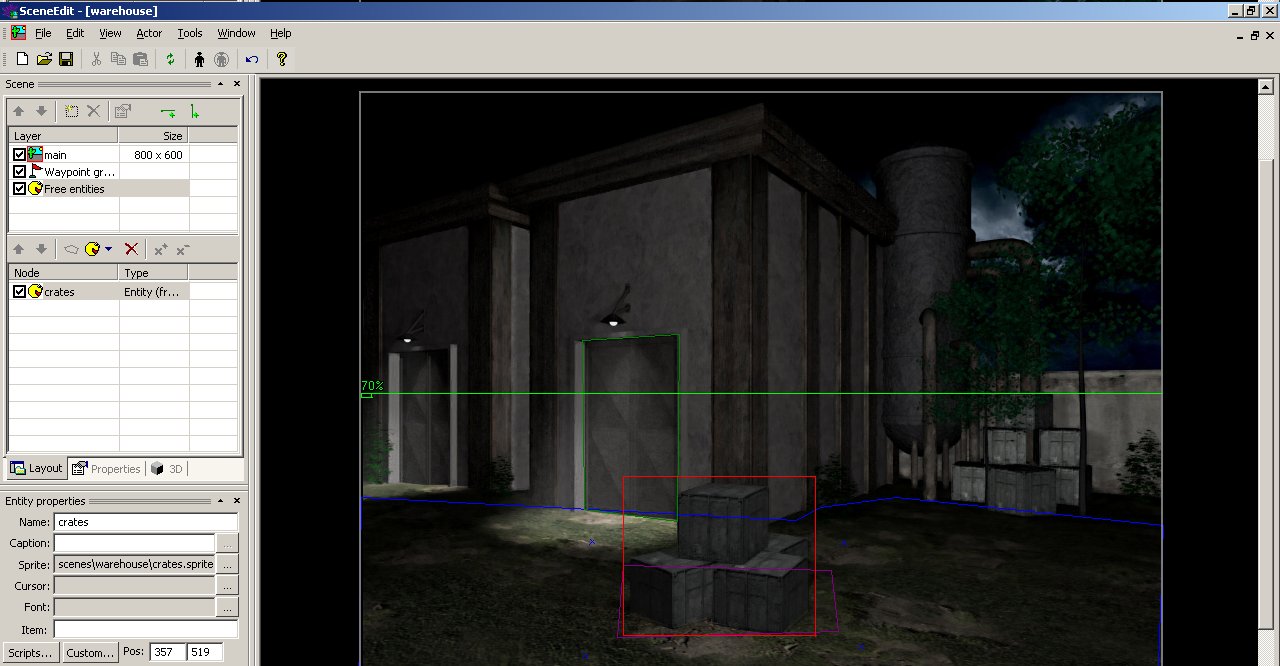Open help with question mark icon
The image size is (1280, 666).
[282, 59]
